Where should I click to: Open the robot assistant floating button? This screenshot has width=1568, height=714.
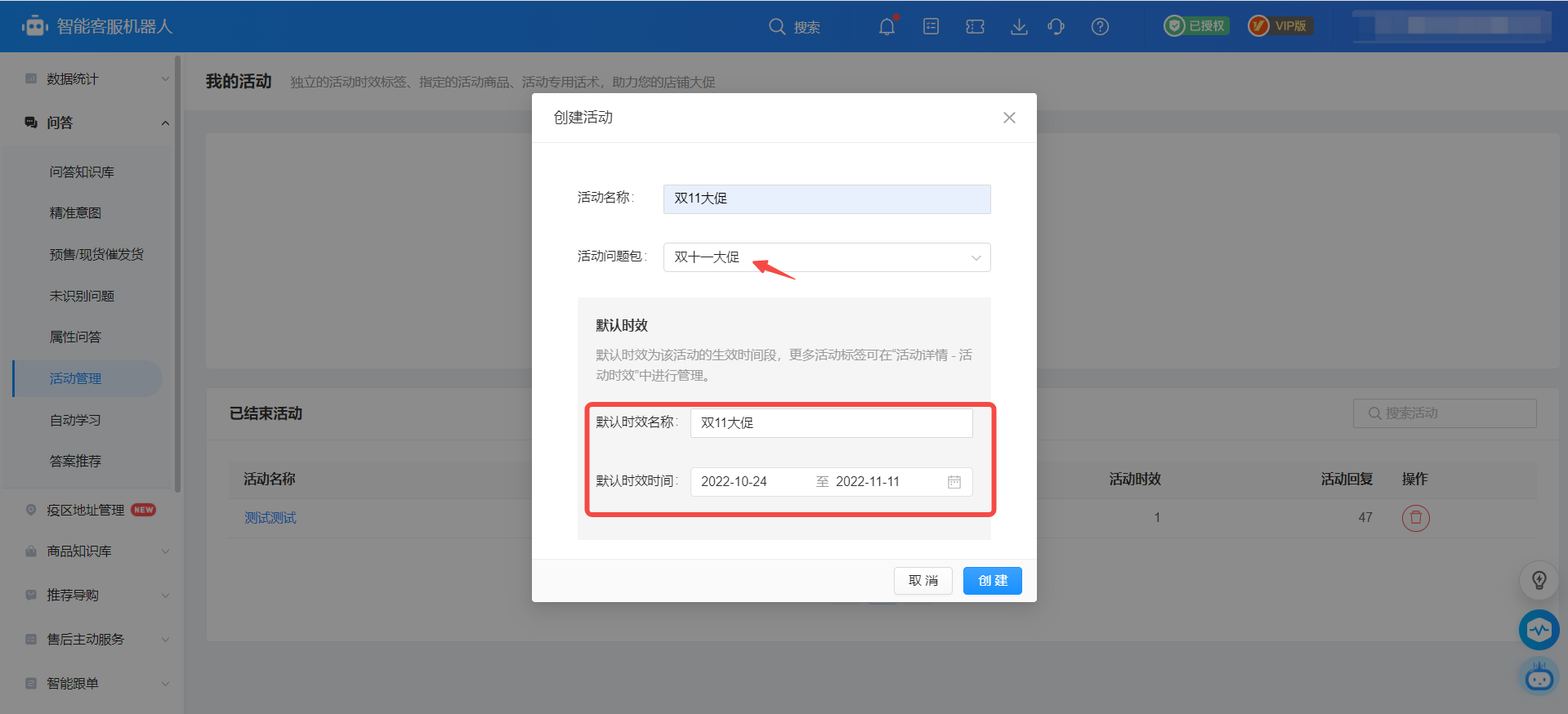(1539, 677)
